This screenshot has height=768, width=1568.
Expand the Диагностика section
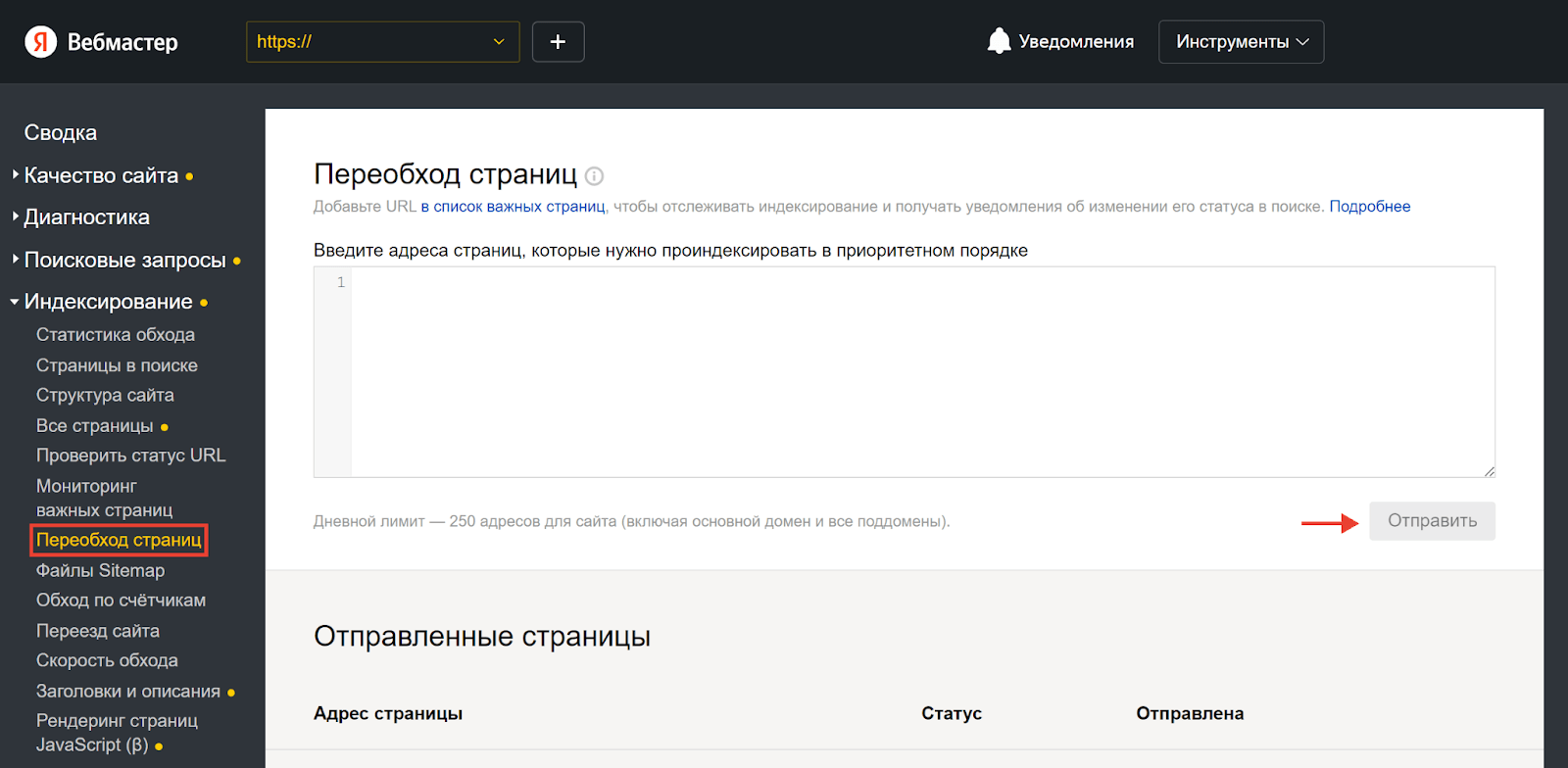pos(86,217)
